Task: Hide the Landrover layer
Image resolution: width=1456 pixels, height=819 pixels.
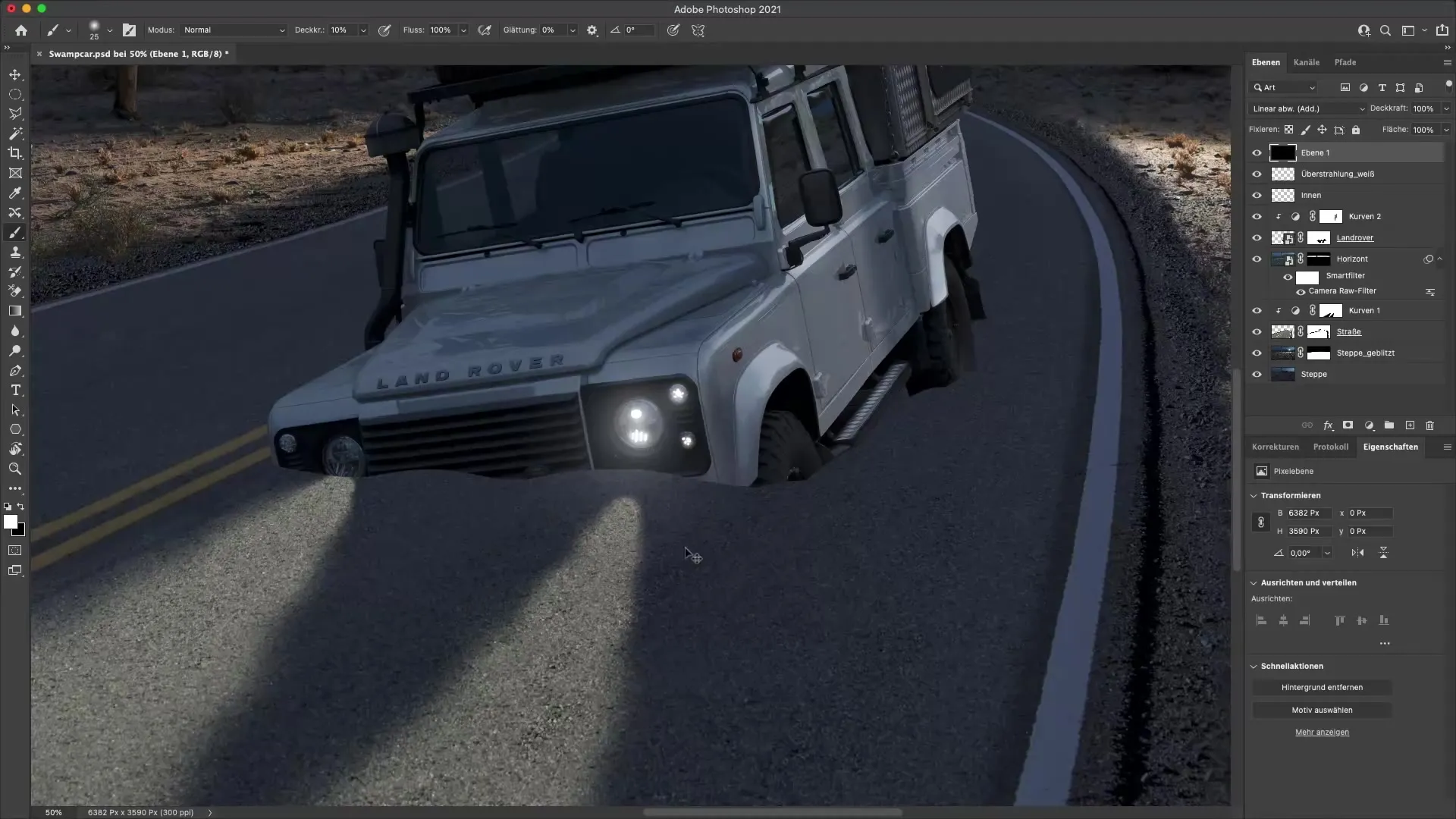Action: pos(1257,237)
